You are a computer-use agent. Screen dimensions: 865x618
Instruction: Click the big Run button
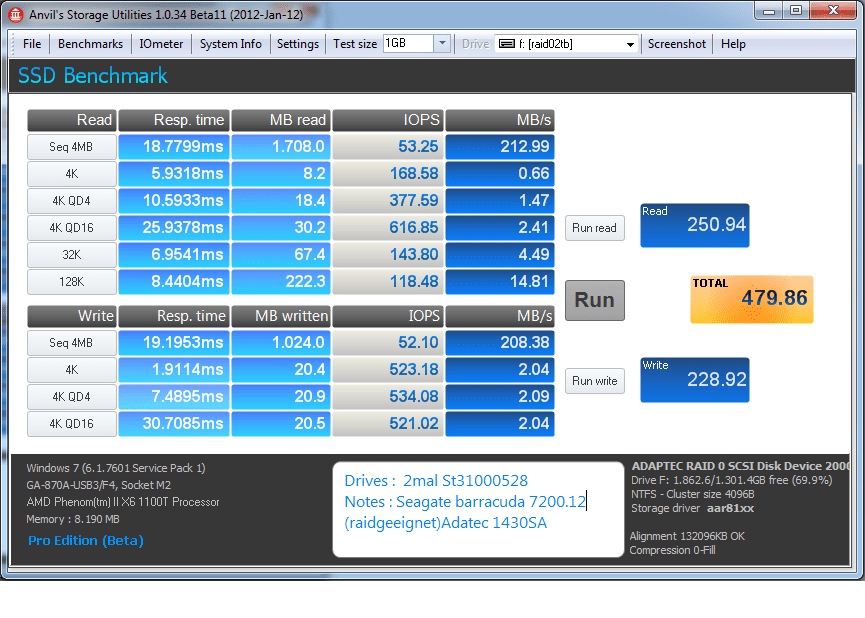coord(595,300)
